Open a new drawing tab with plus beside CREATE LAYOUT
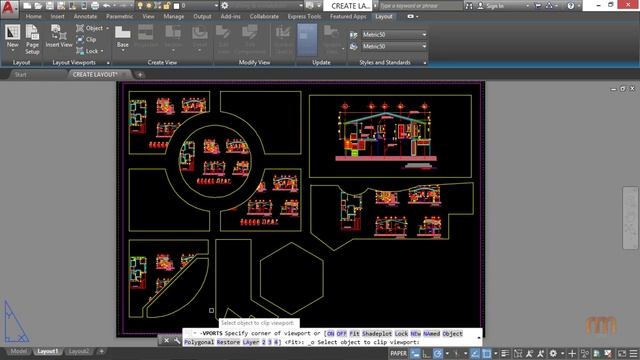This screenshot has width=640, height=360. [140, 75]
